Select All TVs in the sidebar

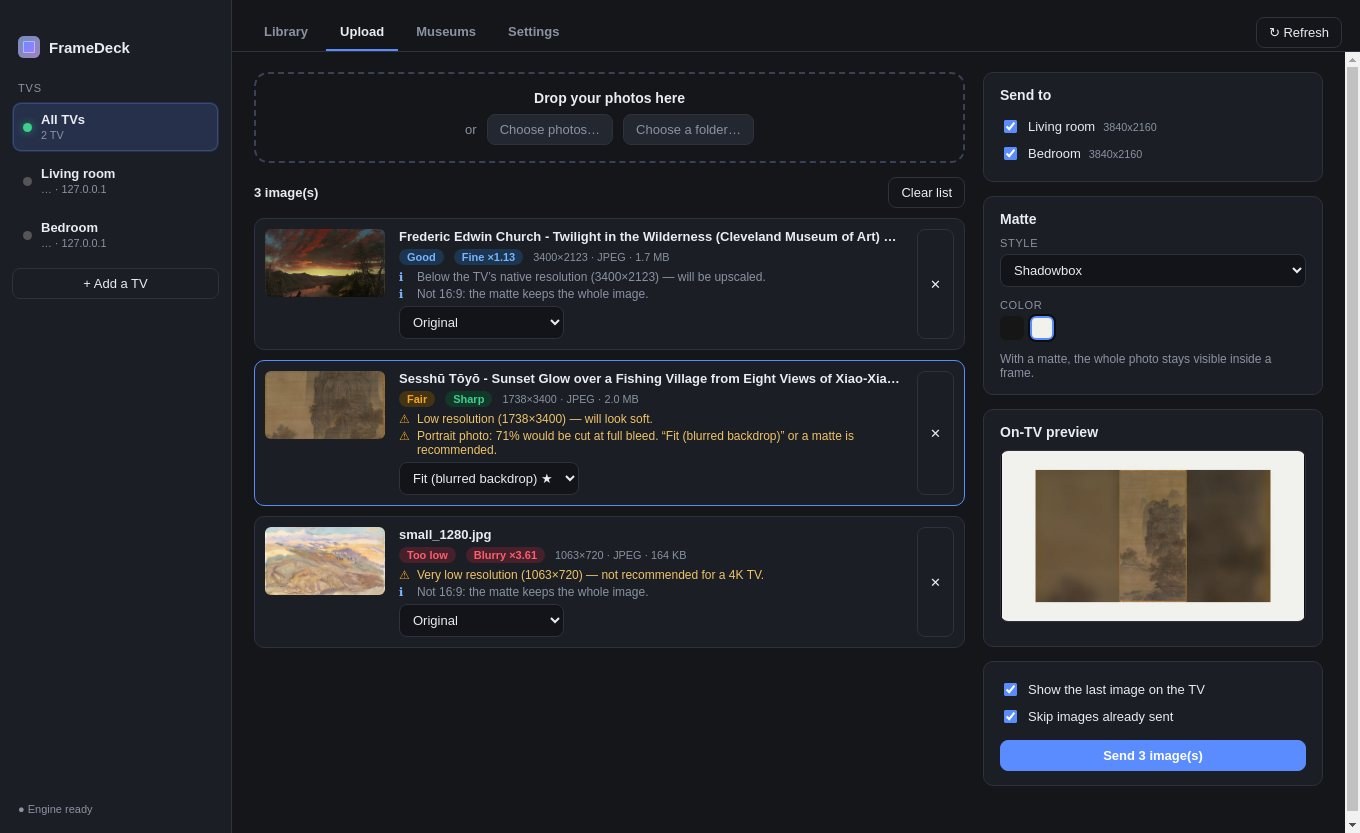tap(115, 127)
